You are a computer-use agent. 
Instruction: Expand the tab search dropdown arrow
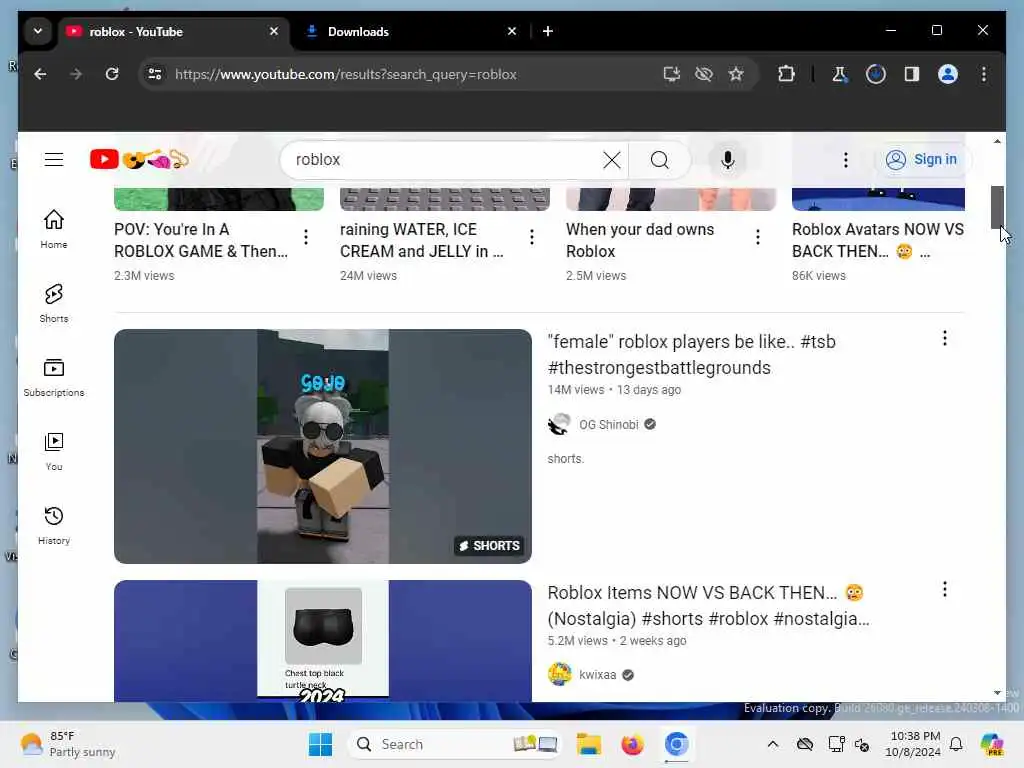tap(38, 31)
